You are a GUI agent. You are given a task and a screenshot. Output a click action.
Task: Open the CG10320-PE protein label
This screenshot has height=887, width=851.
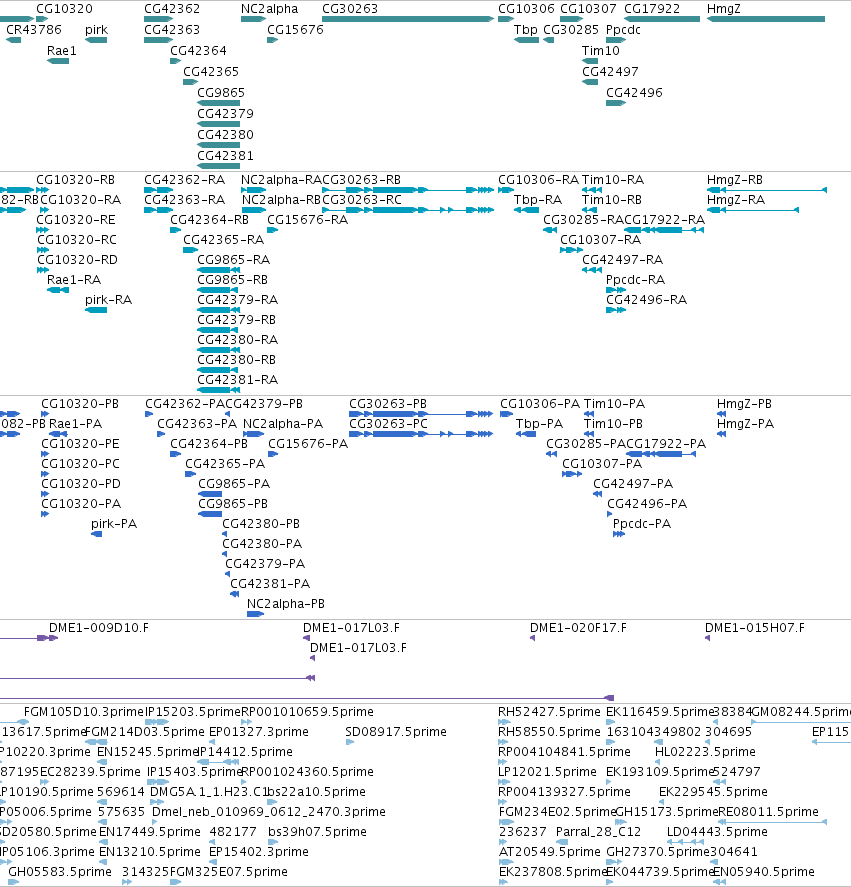[80, 444]
